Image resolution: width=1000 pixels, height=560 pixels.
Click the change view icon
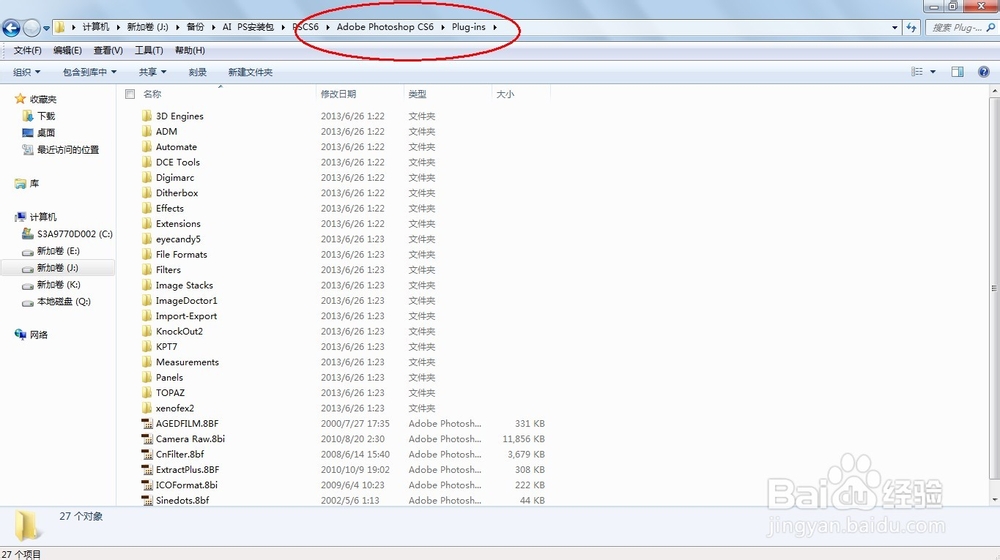[x=917, y=72]
